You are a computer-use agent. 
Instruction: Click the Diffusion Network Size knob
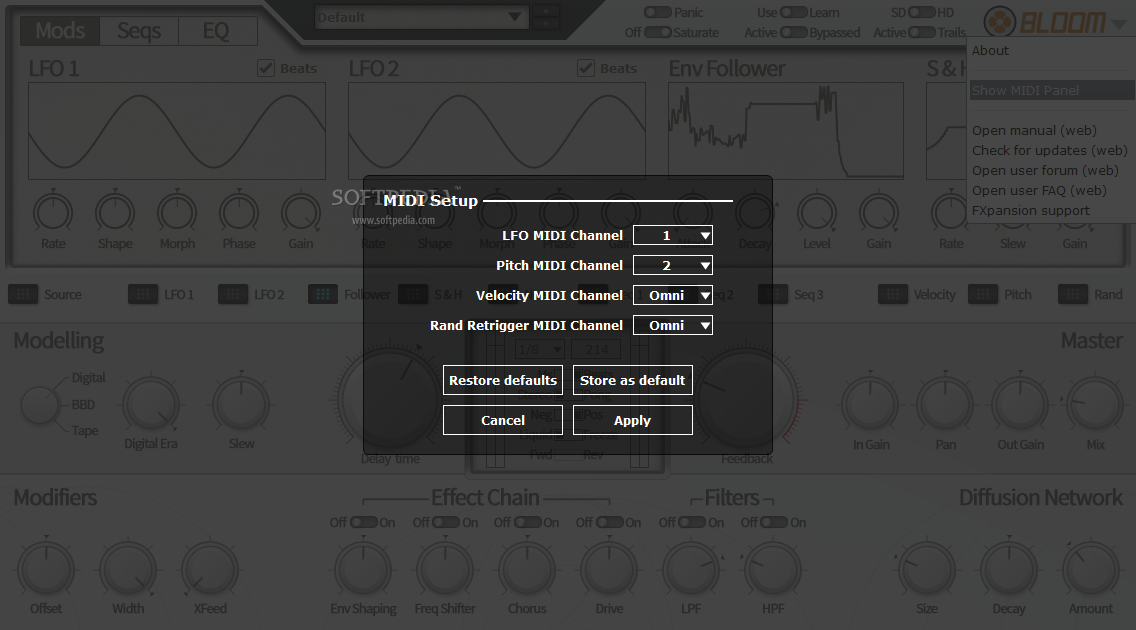coord(927,569)
